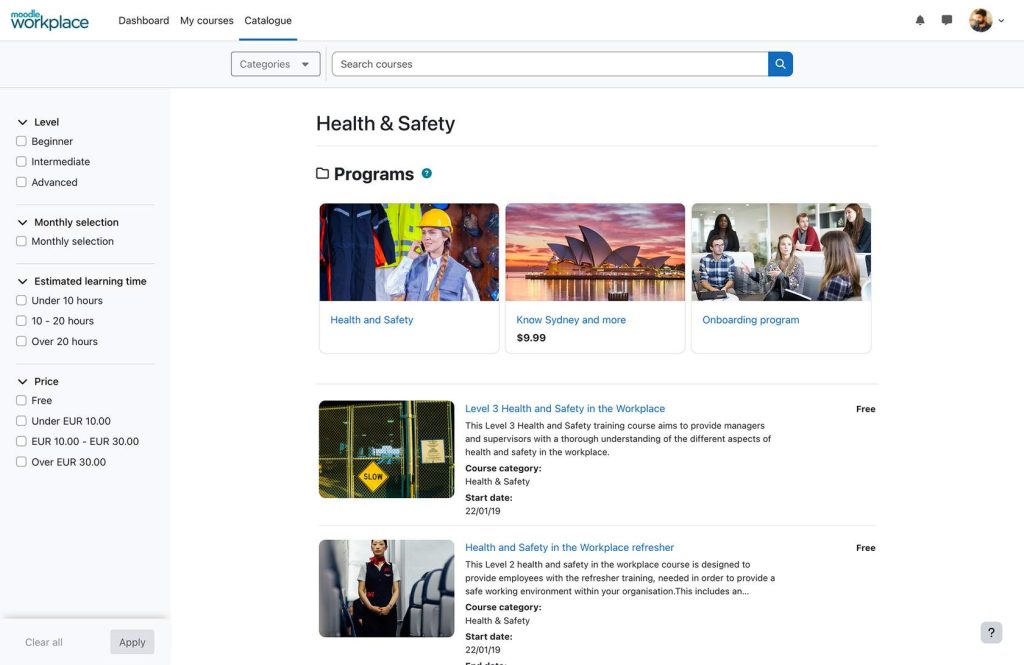Open the Categories dropdown
Image resolution: width=1024 pixels, height=665 pixels.
point(275,64)
